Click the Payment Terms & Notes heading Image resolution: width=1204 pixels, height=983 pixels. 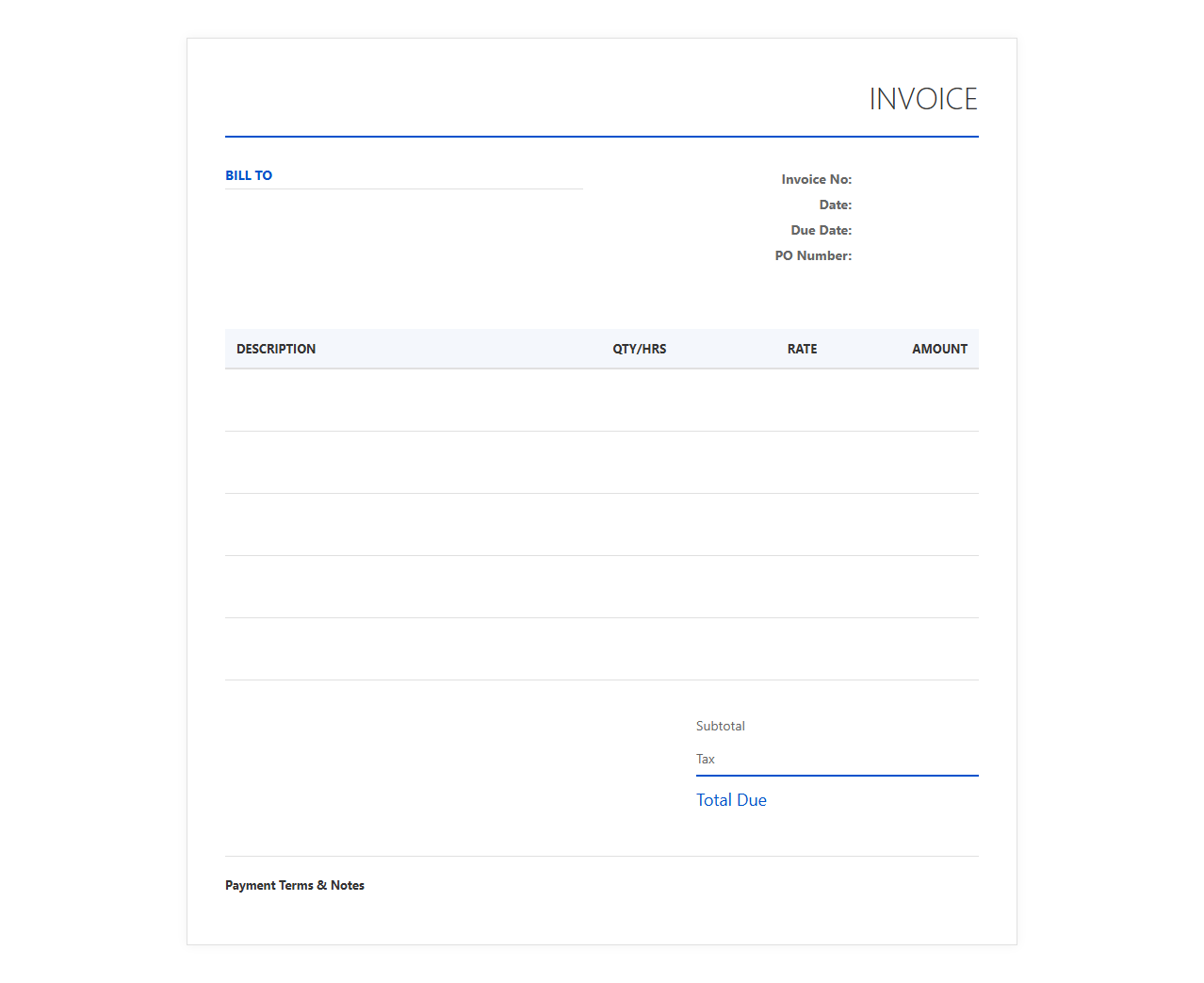295,885
